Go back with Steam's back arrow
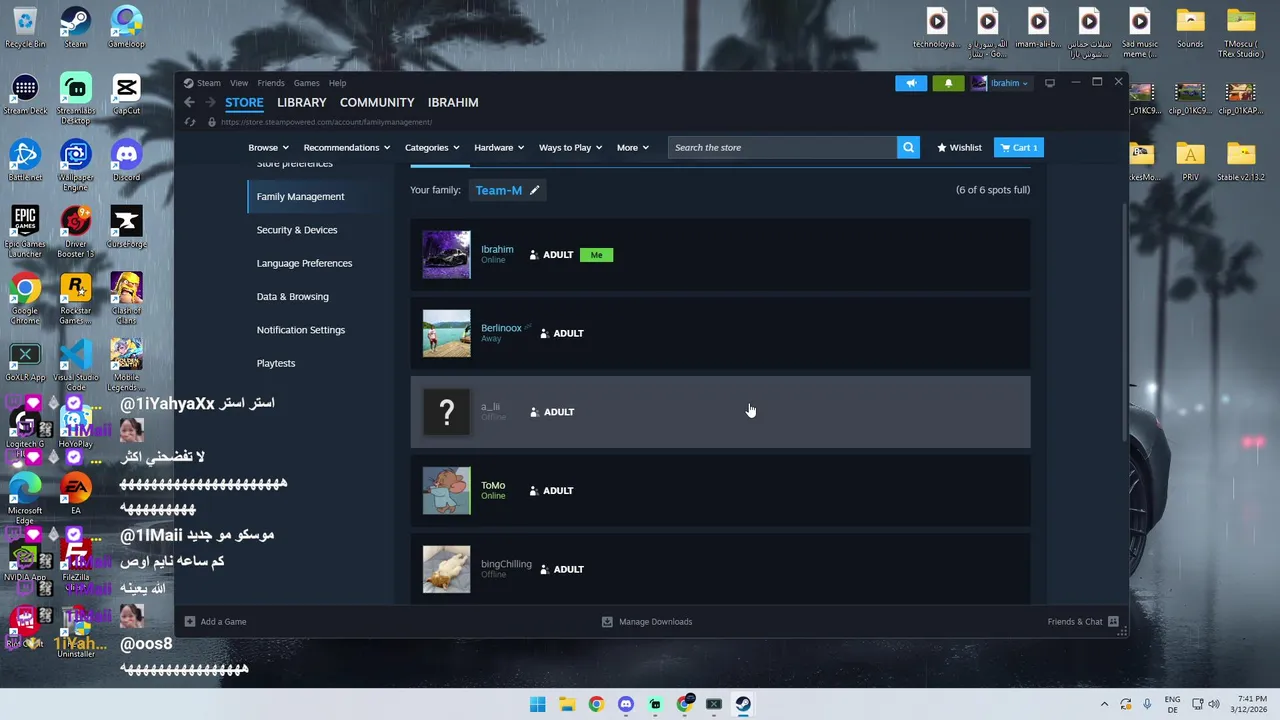 pos(189,102)
